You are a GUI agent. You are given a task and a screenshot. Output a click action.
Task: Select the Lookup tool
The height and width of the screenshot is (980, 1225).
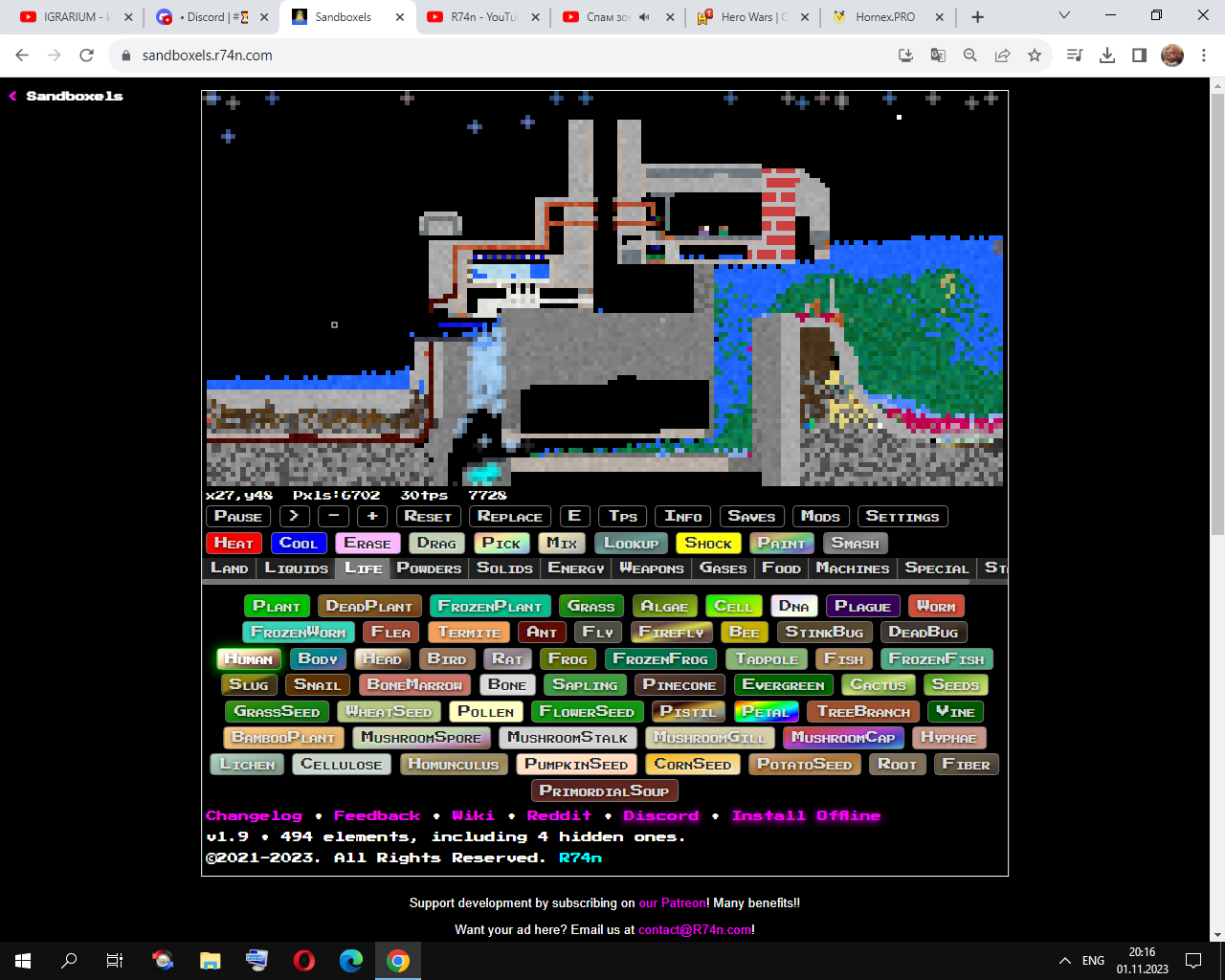coord(631,544)
